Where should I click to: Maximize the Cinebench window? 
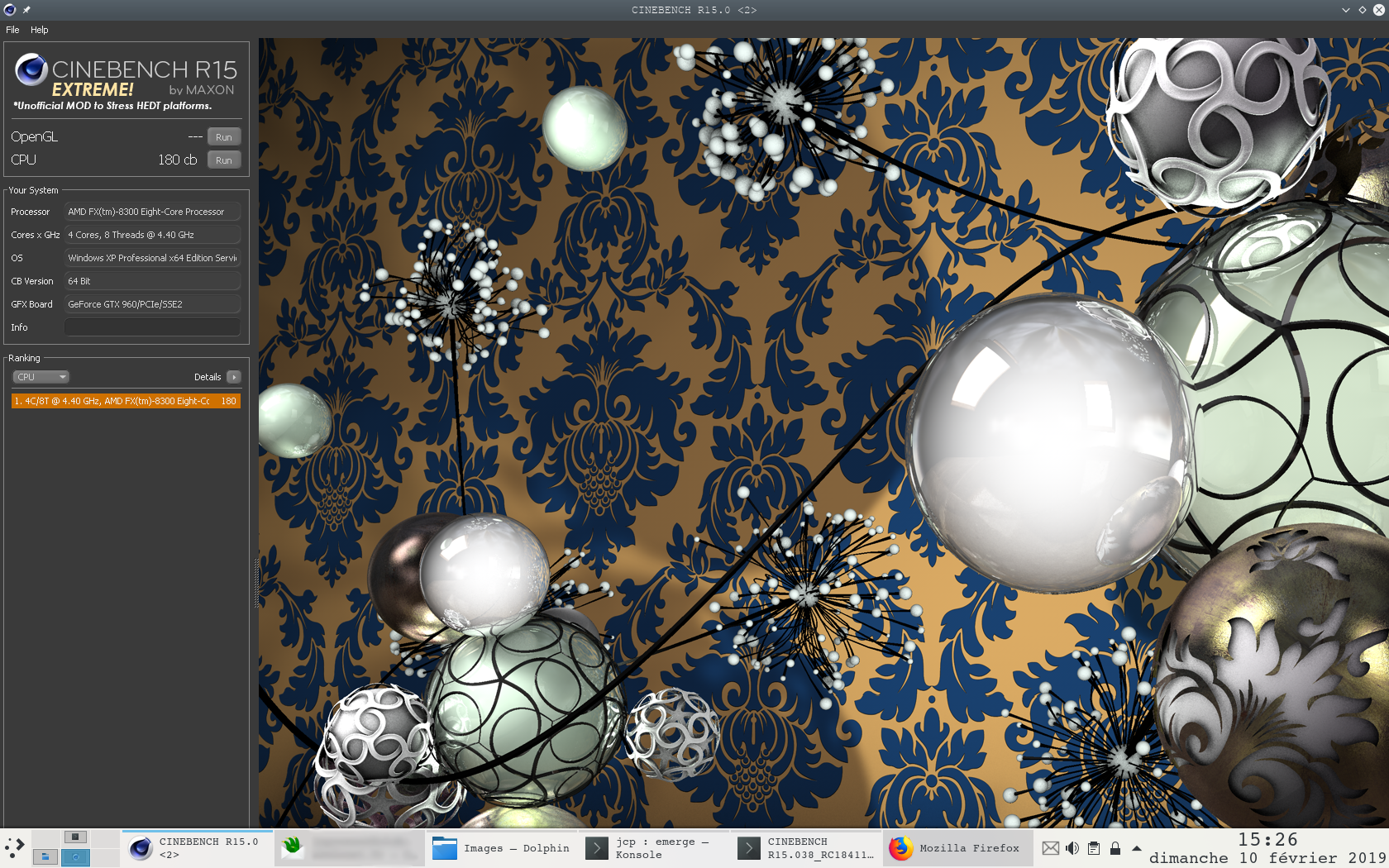point(1363,10)
